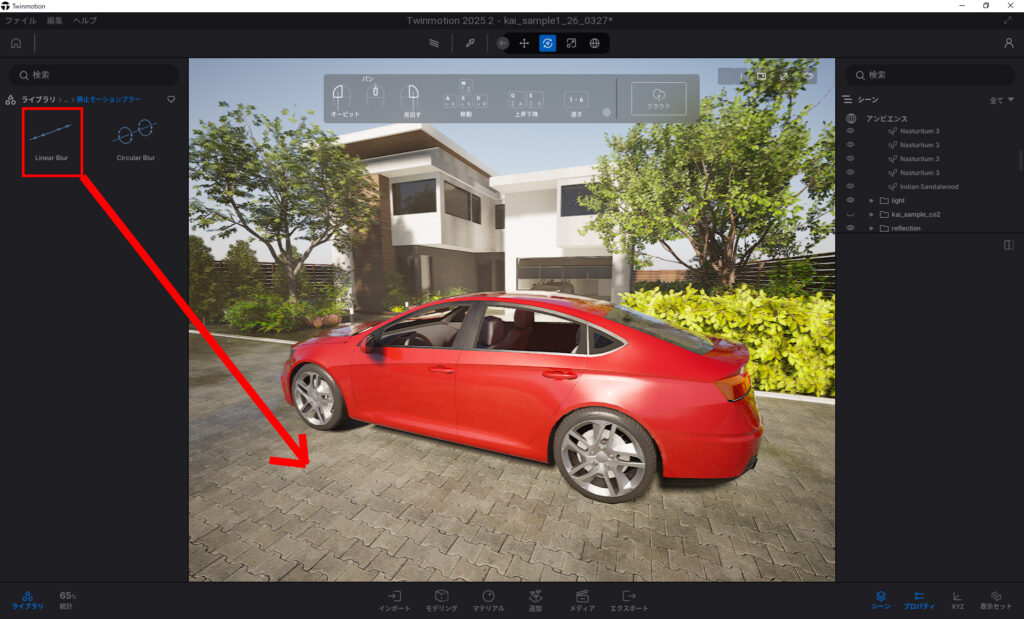1024x619 pixels.
Task: Activate the Rotate tool in toolbar
Action: tap(547, 43)
